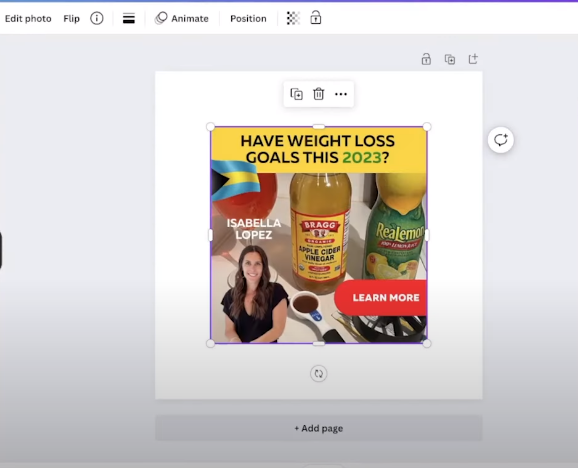Screen dimensions: 578x468
Task: Open the more options ellipsis menu
Action: coord(341,94)
